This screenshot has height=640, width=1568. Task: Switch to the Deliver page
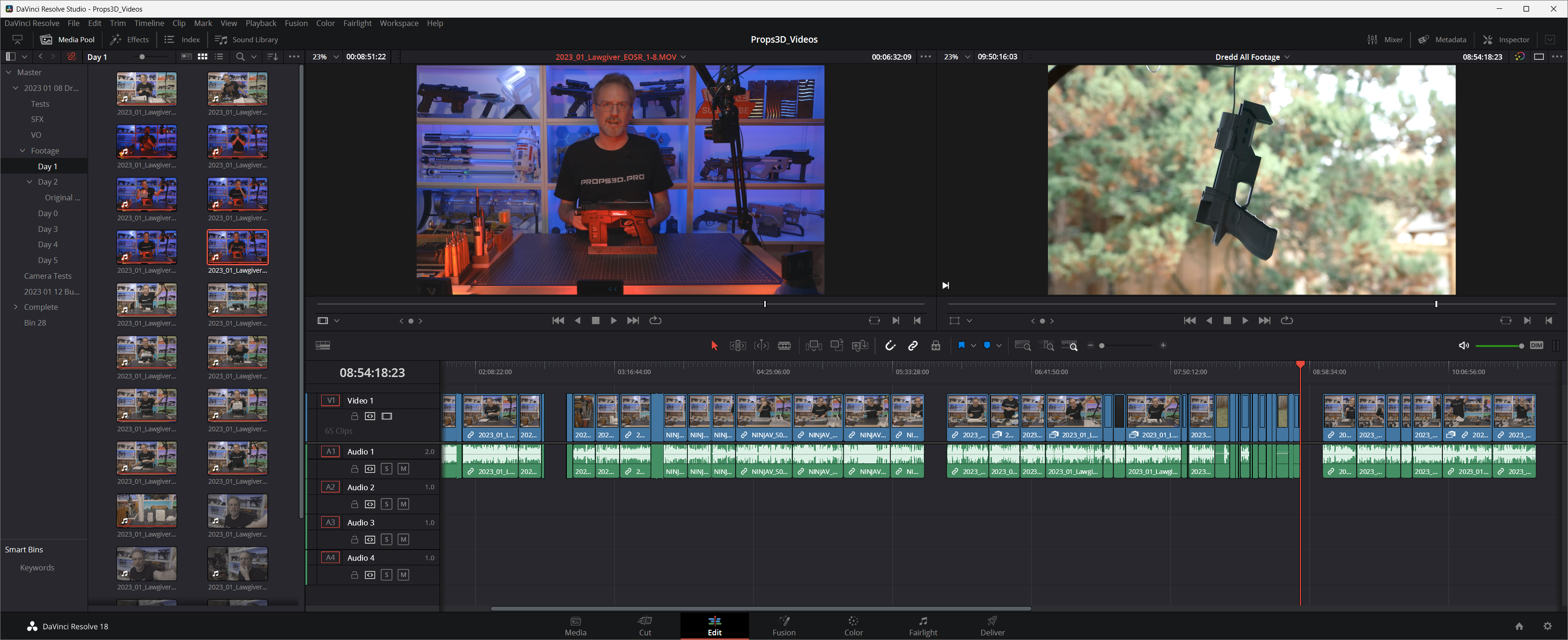(x=992, y=626)
